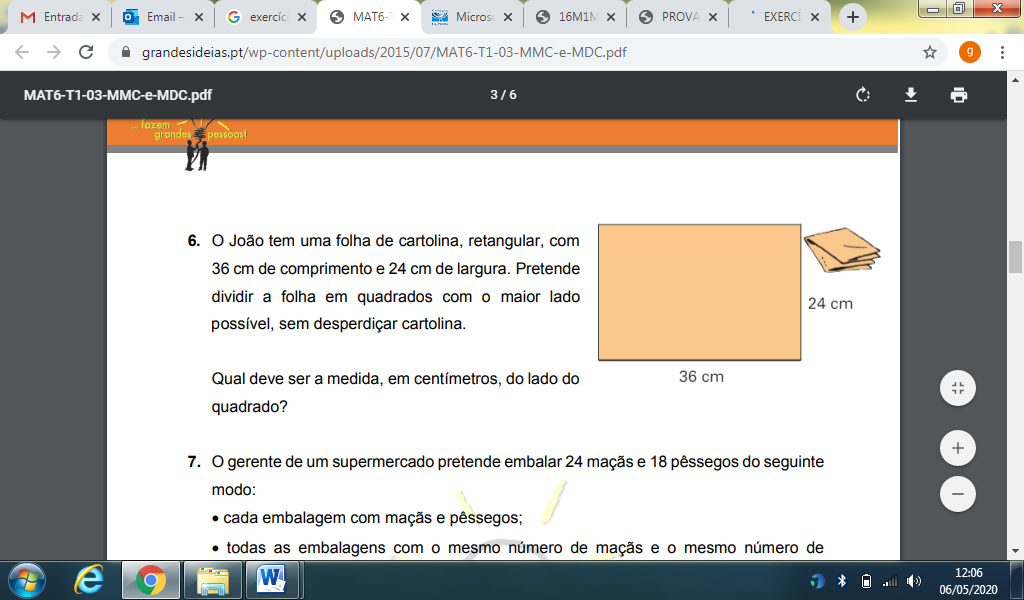The width and height of the screenshot is (1024, 600).
Task: Click the 24 cm label
Action: pyautogui.click(x=830, y=304)
